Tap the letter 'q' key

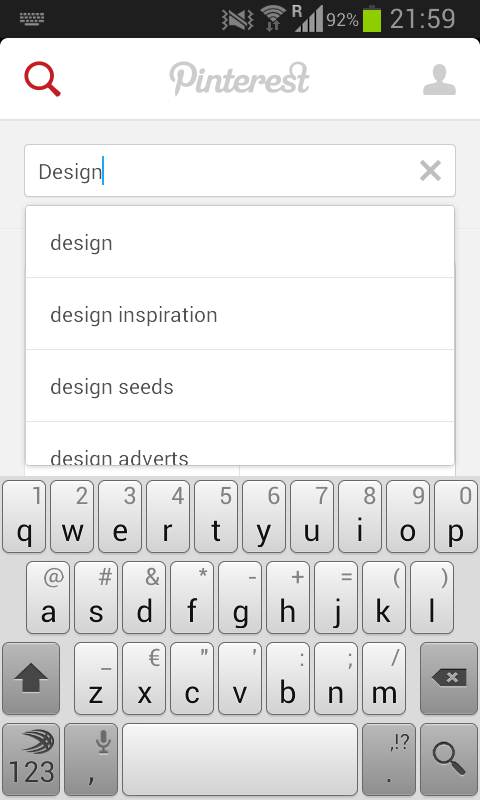pos(24,516)
